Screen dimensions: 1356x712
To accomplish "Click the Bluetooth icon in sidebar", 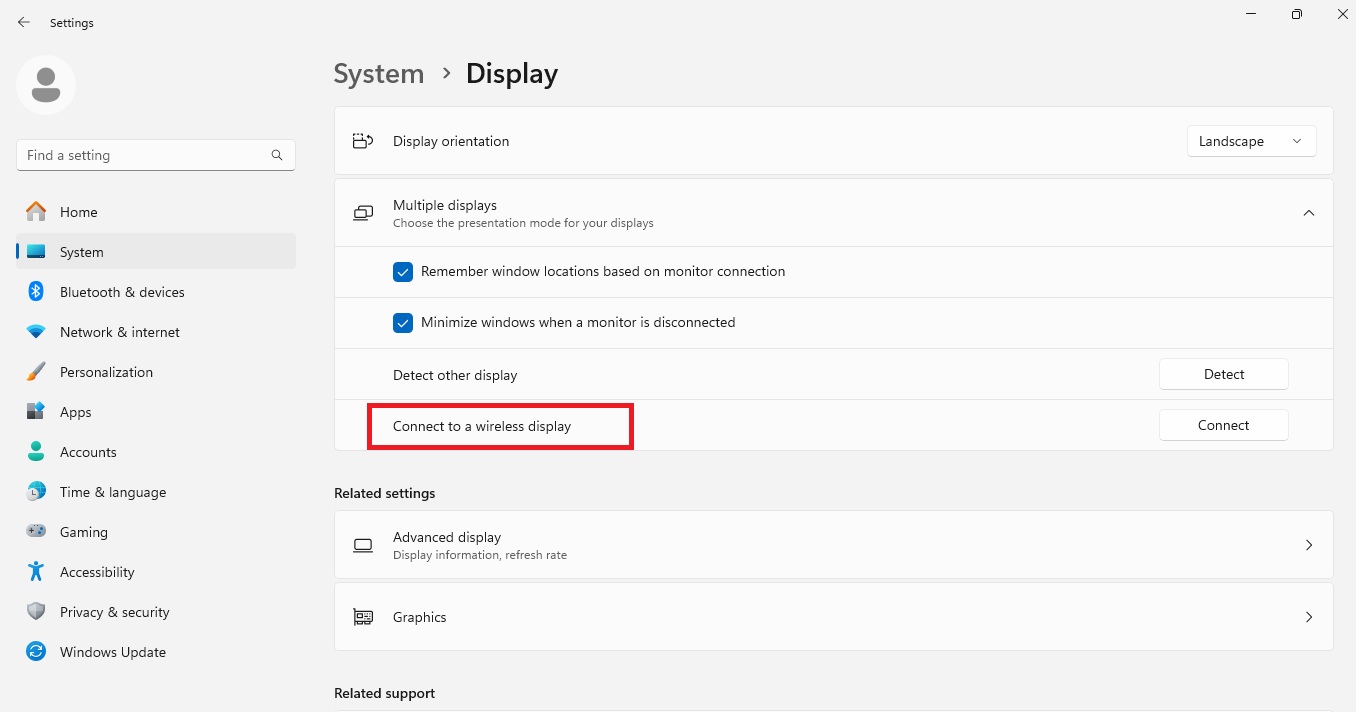I will point(36,292).
